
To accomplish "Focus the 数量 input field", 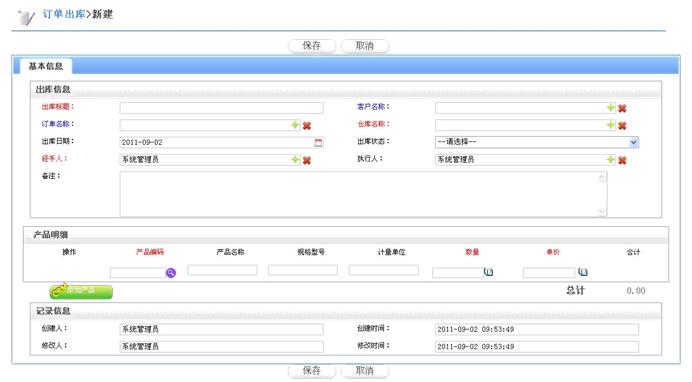I will click(458, 273).
